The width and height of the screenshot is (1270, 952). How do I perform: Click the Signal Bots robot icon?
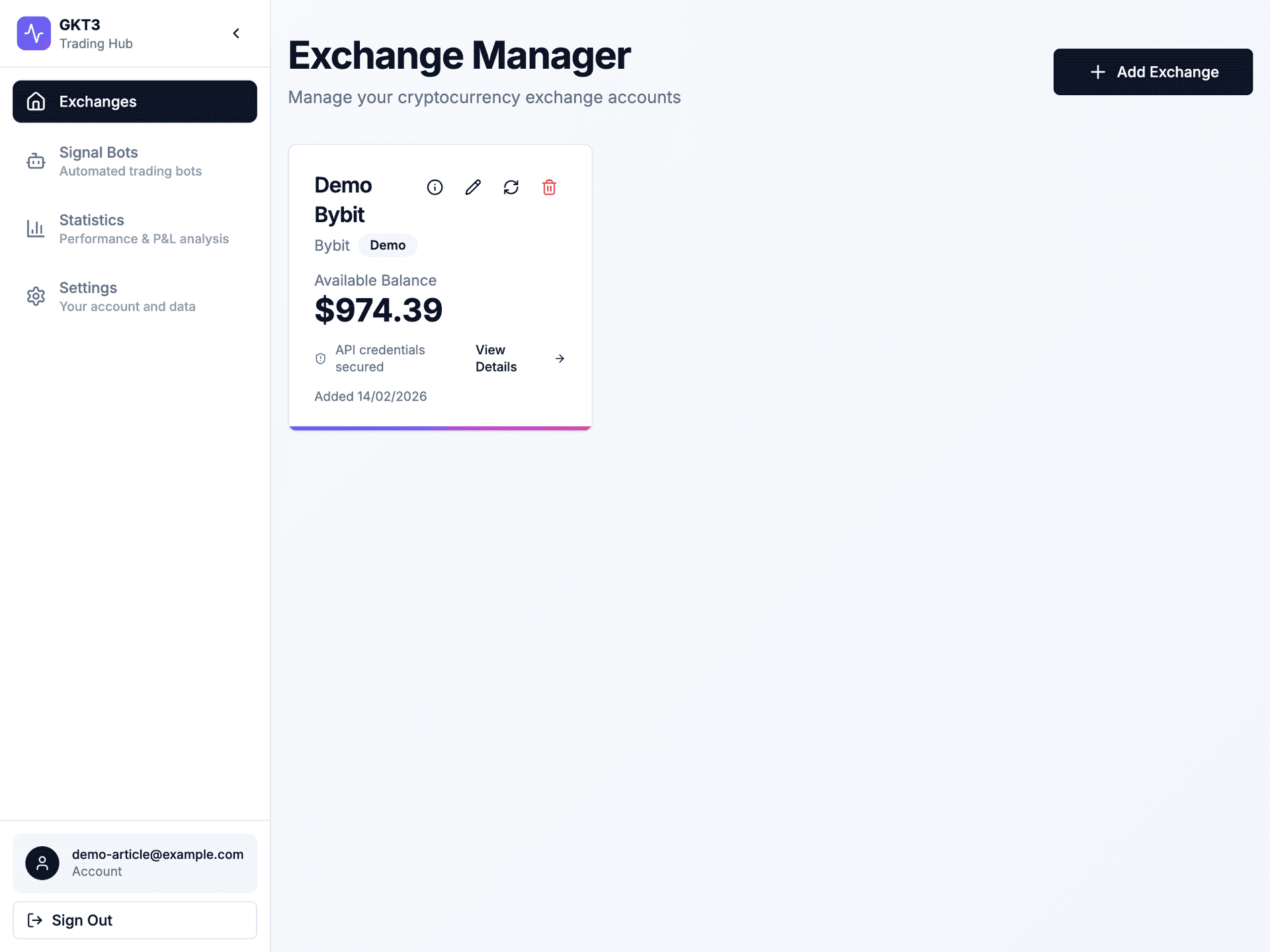pos(35,161)
